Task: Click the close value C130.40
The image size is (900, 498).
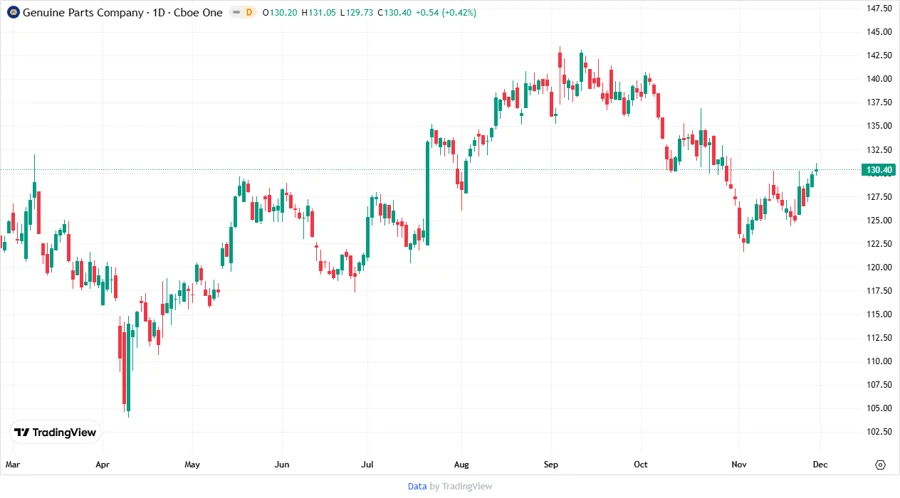Action: [394, 13]
